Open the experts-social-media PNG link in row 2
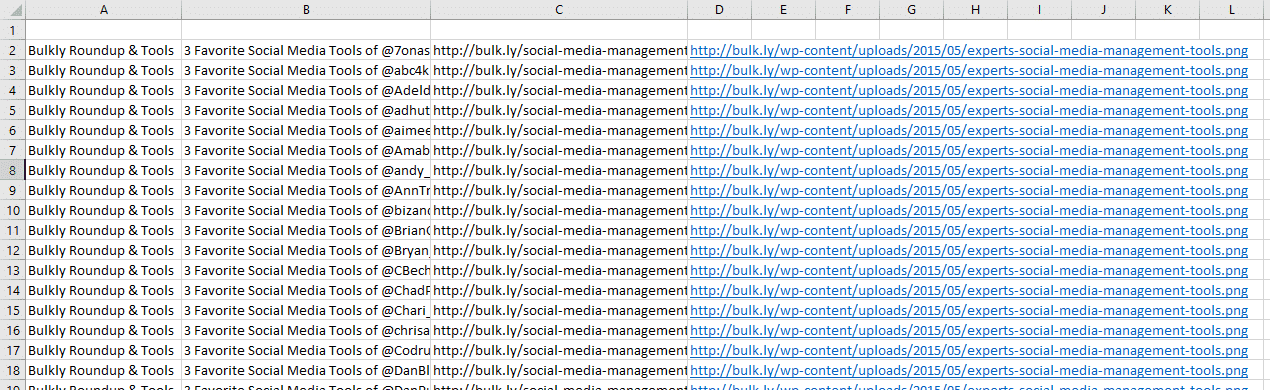Viewport: 1270px width, 390px height. tap(969, 50)
